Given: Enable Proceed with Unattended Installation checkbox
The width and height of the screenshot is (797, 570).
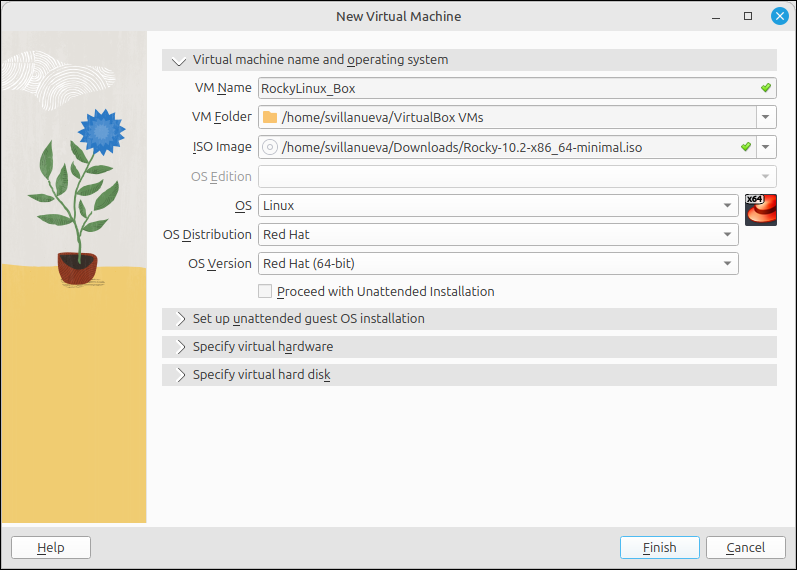Looking at the screenshot, I should coord(265,291).
